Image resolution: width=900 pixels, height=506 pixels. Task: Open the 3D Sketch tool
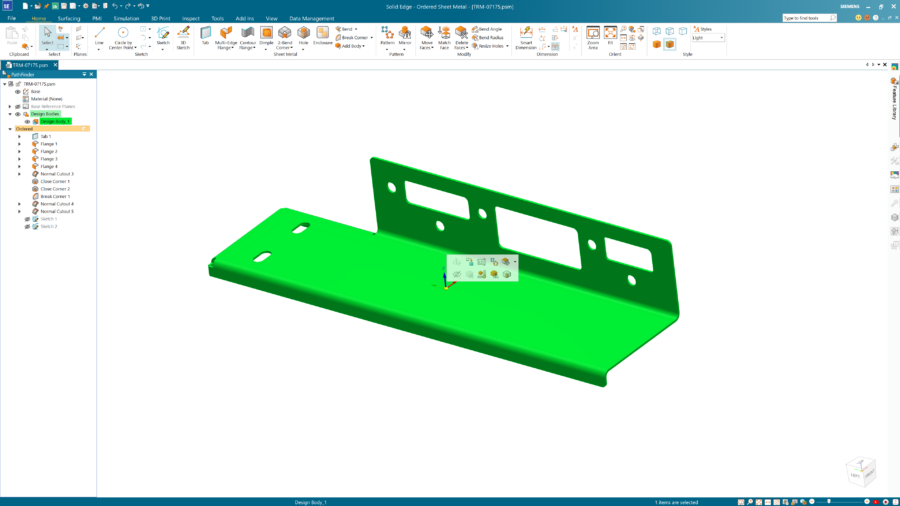pos(183,37)
